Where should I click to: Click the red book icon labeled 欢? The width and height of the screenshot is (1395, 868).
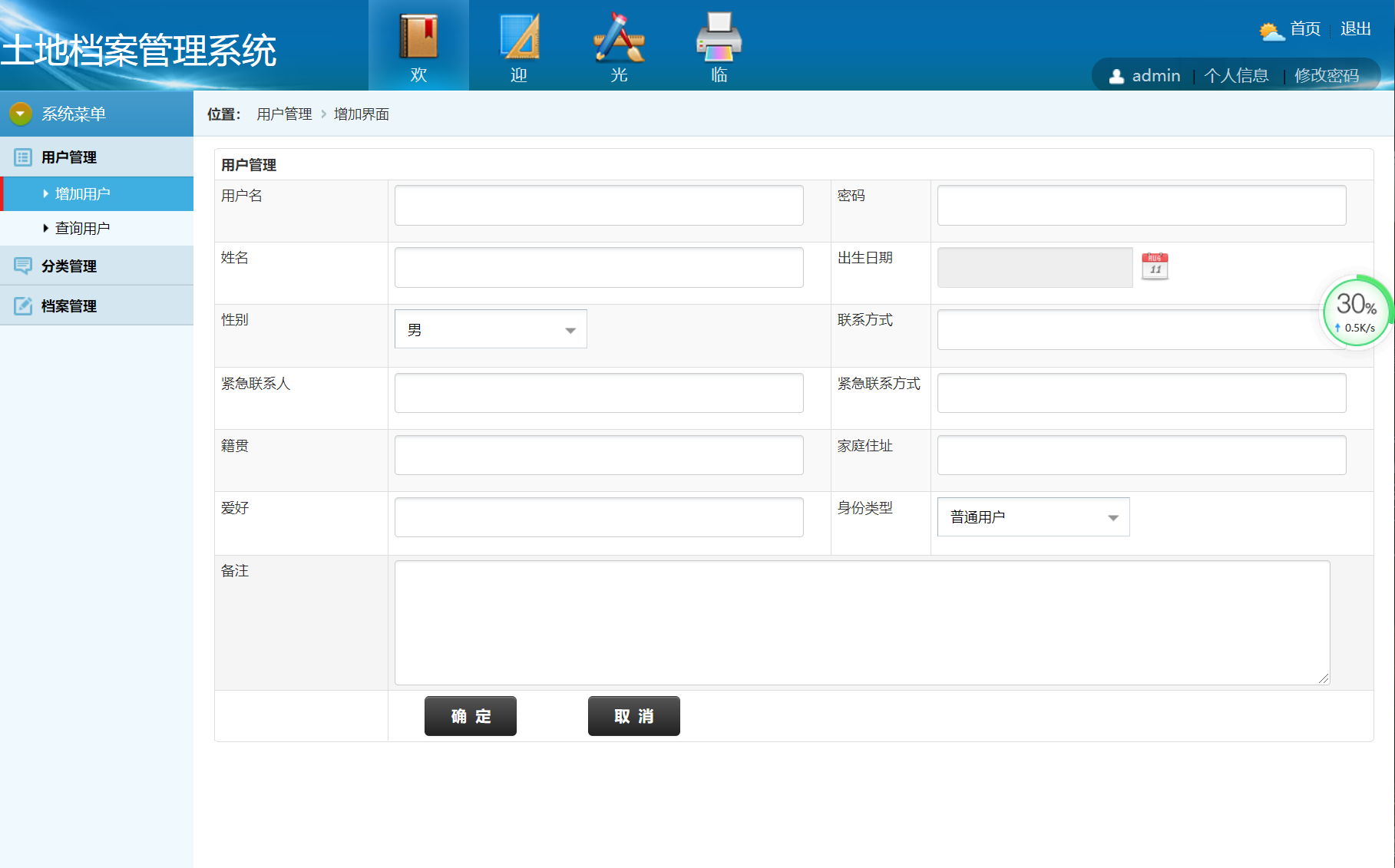[x=418, y=37]
